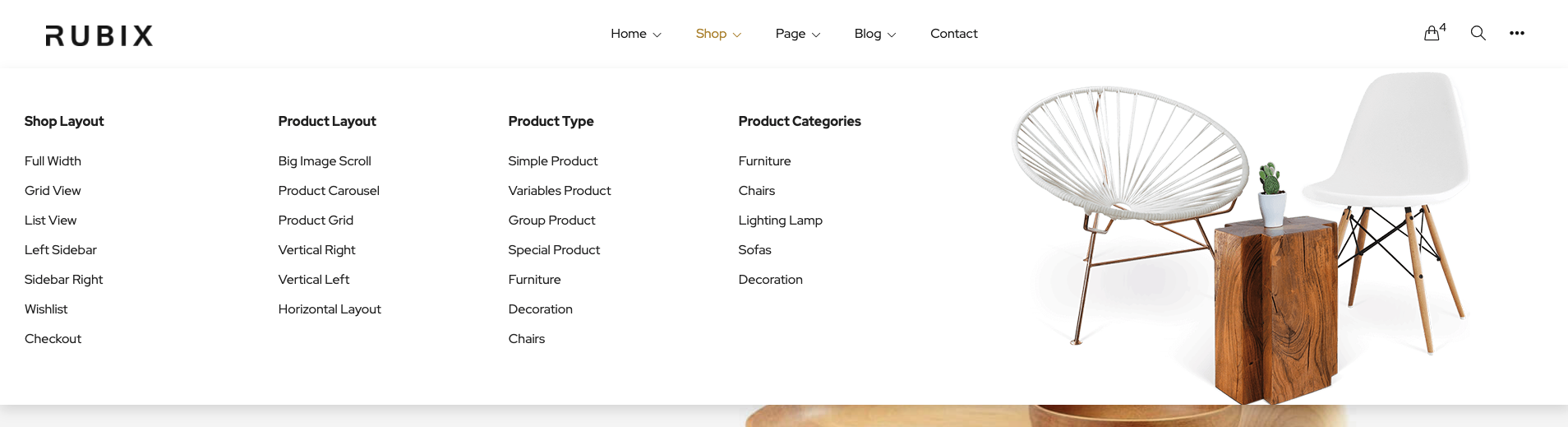Viewport: 1568px width, 427px height.
Task: Expand the Home menu dropdown
Action: tap(635, 34)
